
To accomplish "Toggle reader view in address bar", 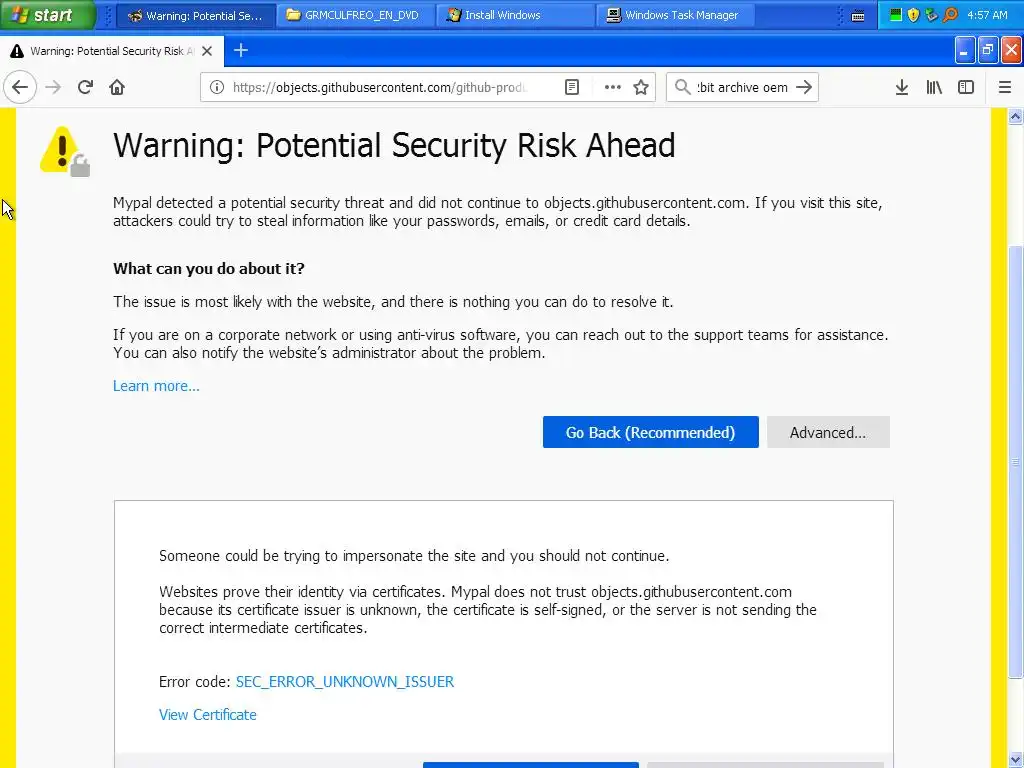I will pos(572,87).
